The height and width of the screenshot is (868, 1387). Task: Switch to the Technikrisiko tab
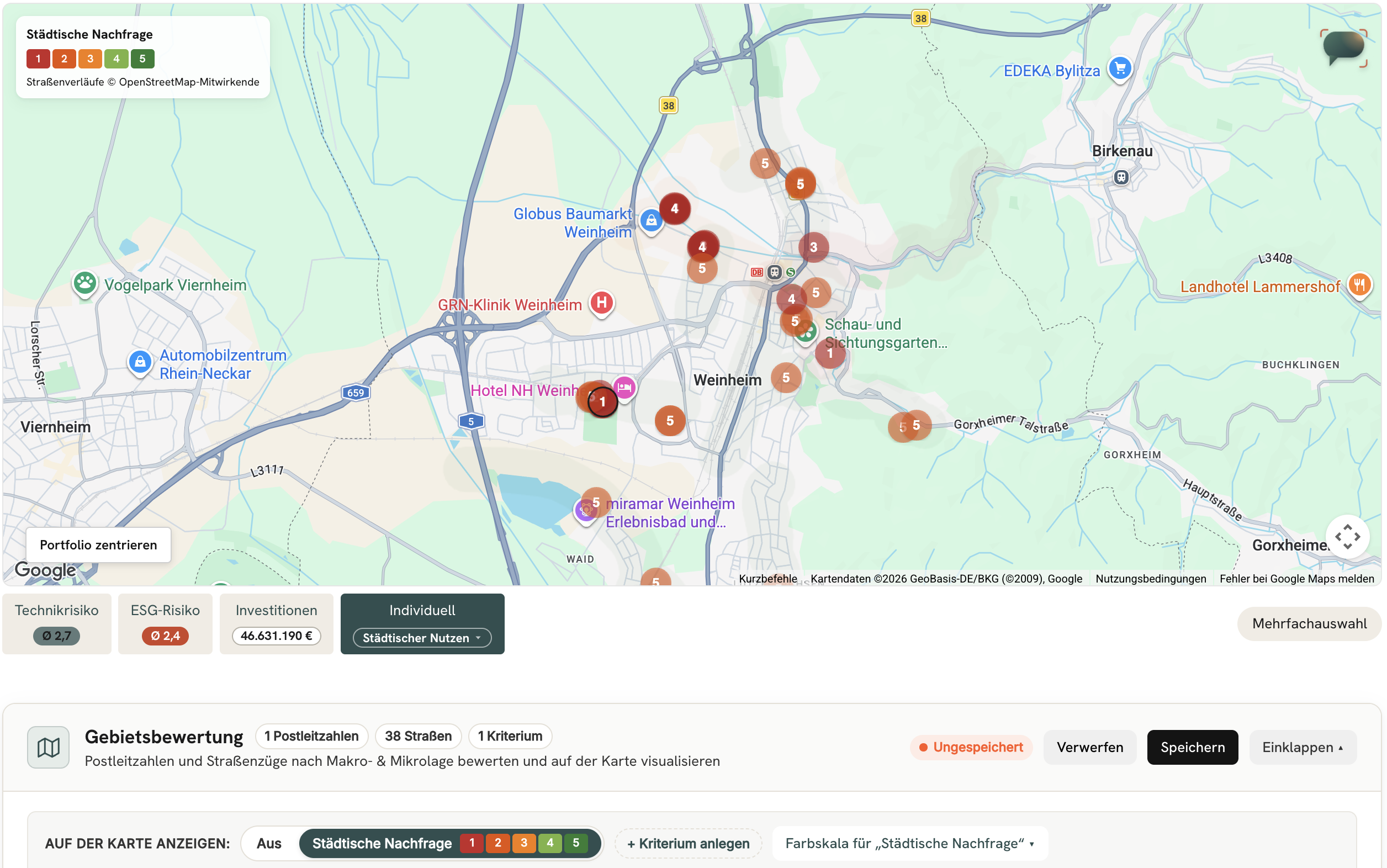point(57,623)
